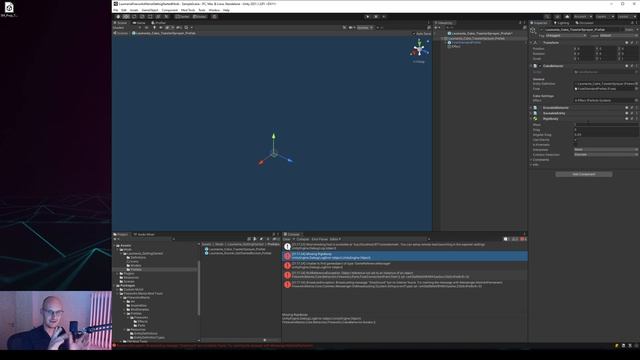Screen dimensions: 640x360
Task: Click the Effect object field picker
Action: (636, 100)
